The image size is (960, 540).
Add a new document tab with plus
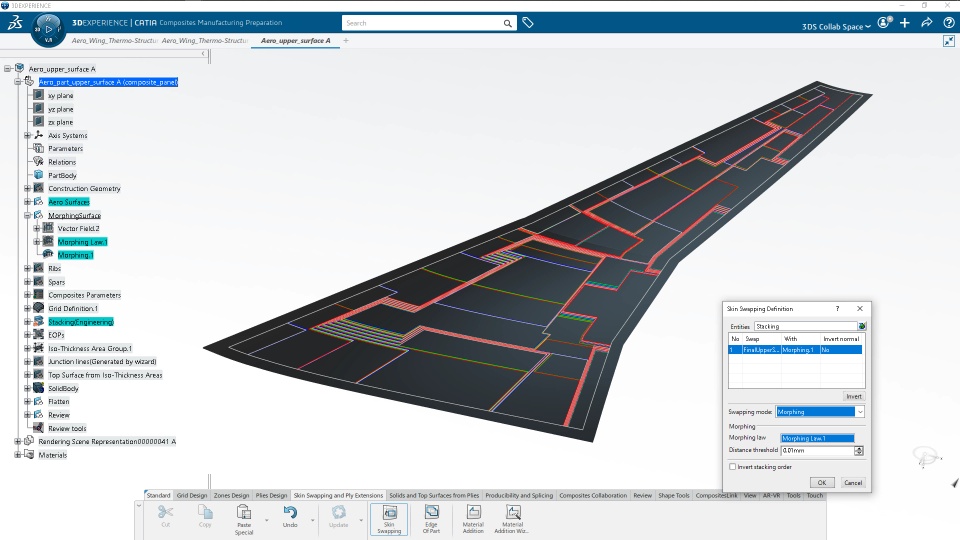tap(346, 40)
